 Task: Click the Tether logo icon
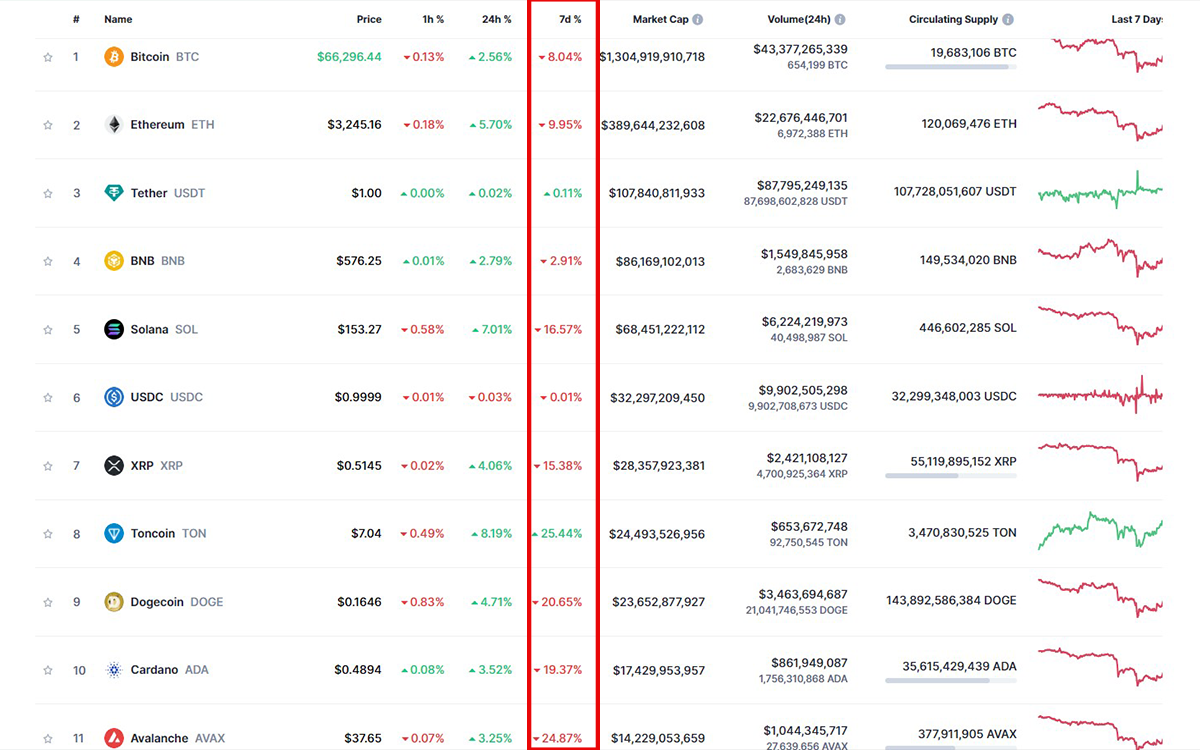click(x=114, y=193)
